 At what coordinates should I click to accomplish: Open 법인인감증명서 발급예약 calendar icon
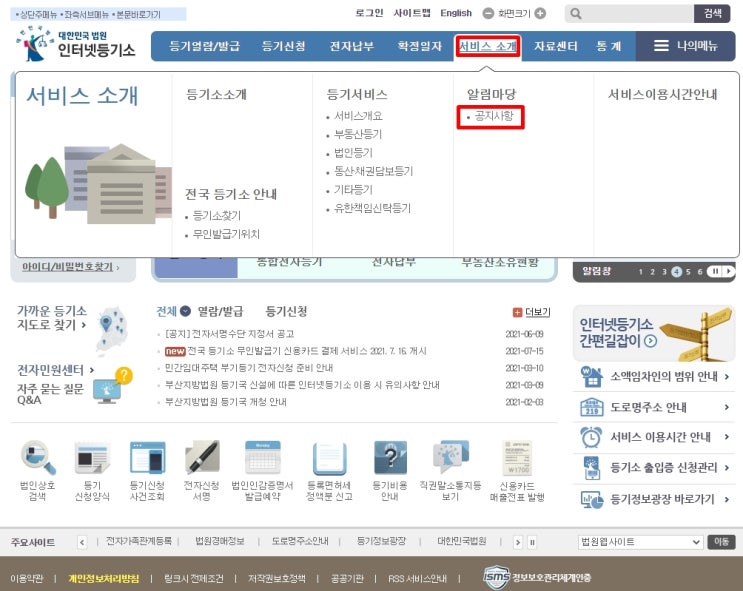click(x=263, y=458)
